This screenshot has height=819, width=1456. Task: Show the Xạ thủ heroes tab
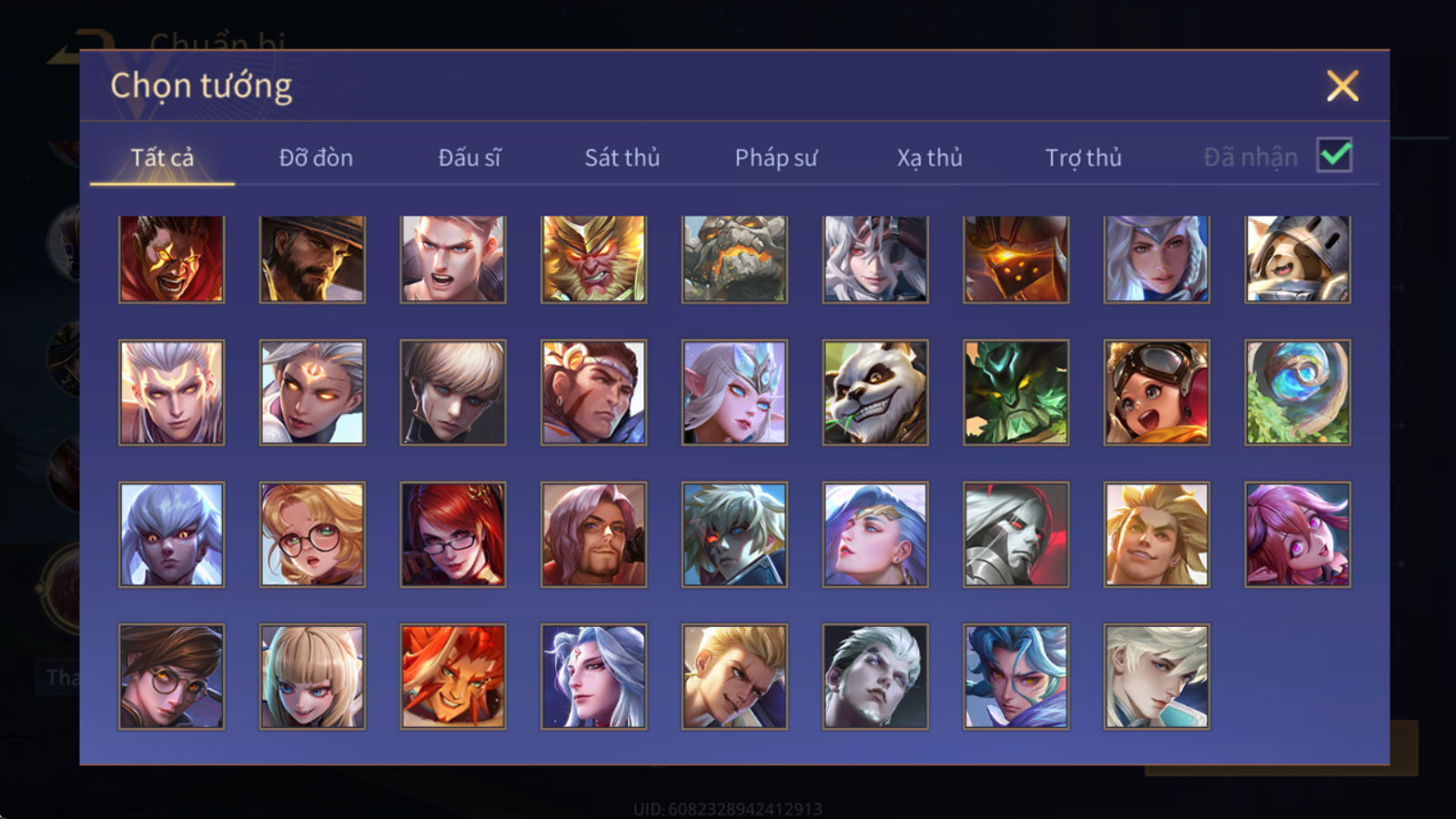coord(929,157)
